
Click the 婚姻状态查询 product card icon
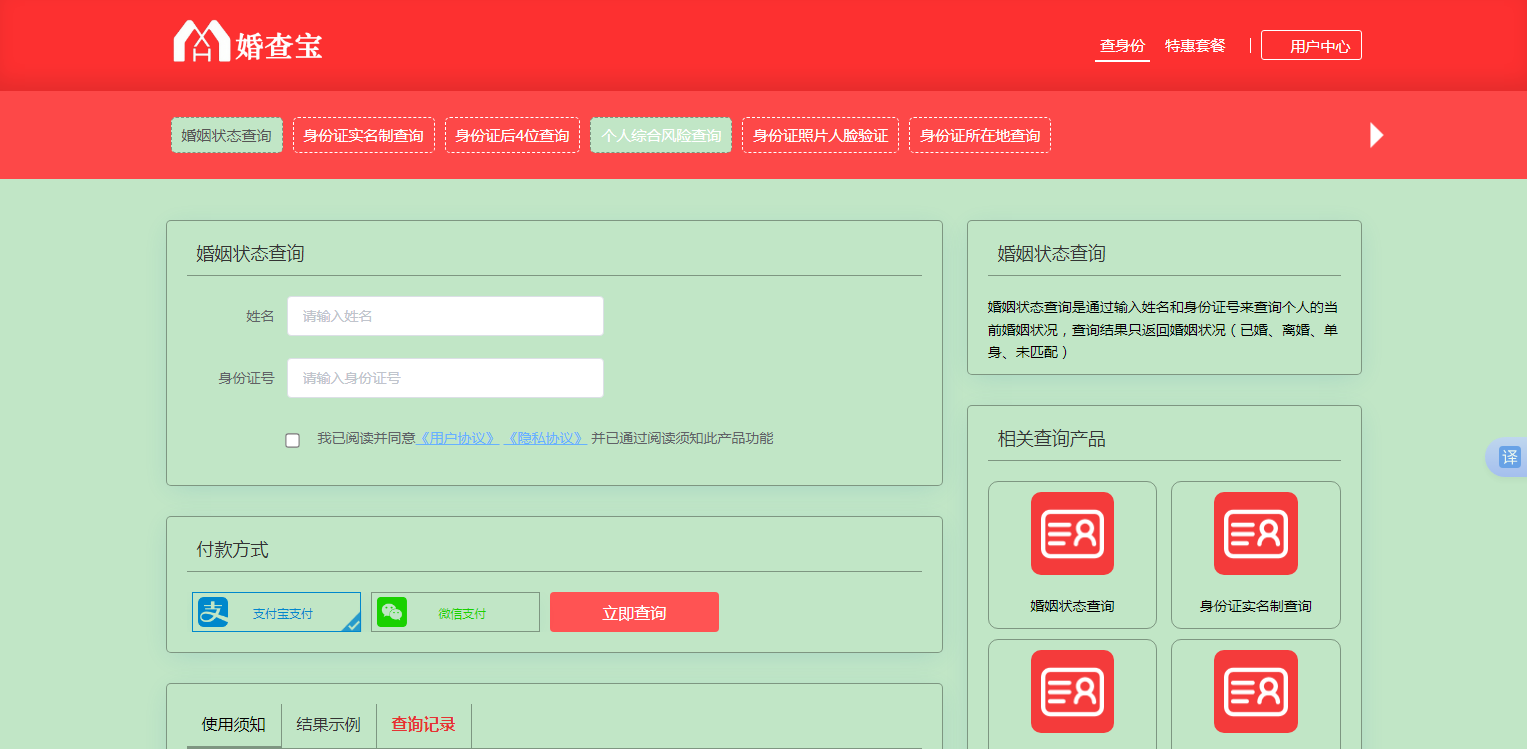(x=1071, y=533)
